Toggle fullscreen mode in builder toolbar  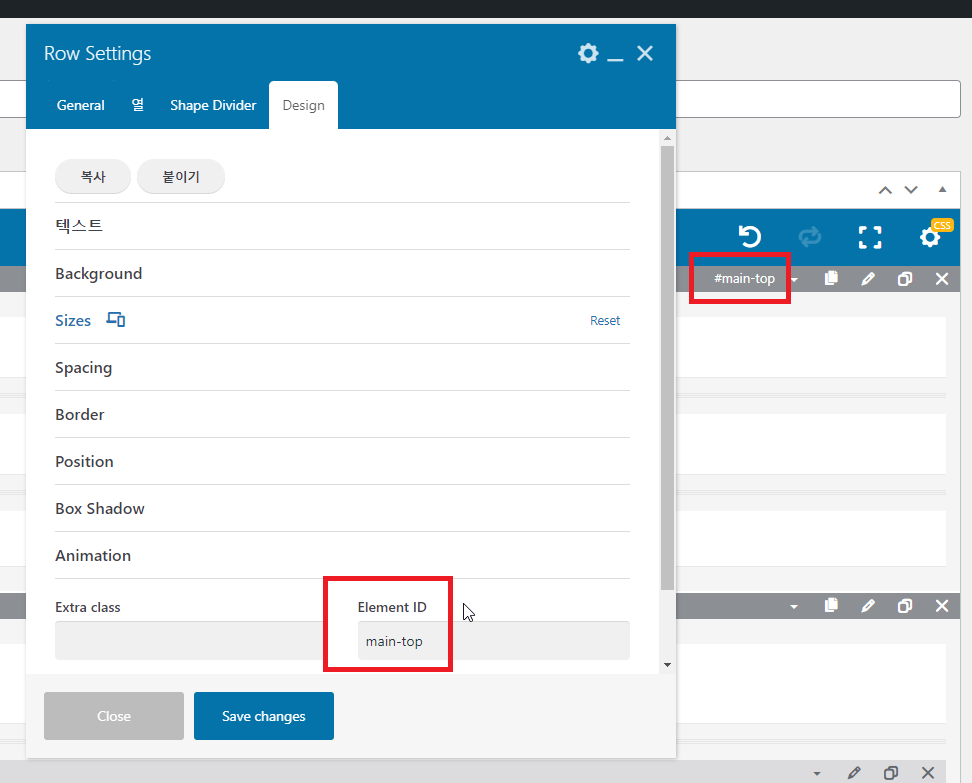coord(870,237)
